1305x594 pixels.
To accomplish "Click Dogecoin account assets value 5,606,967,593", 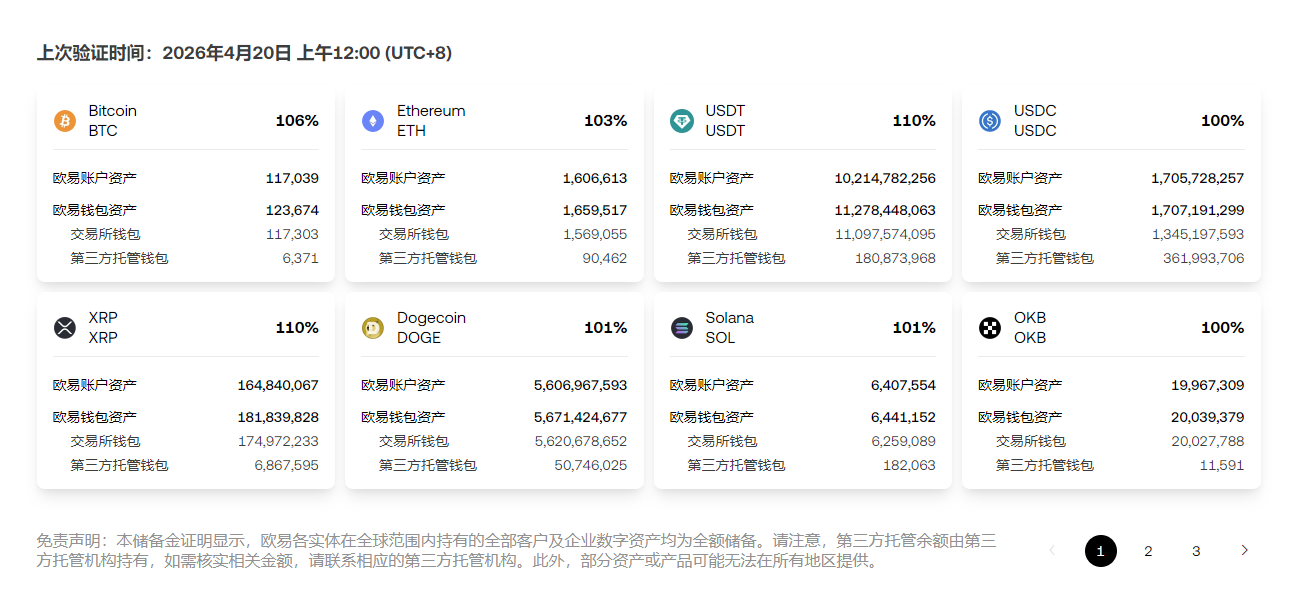I will click(581, 385).
